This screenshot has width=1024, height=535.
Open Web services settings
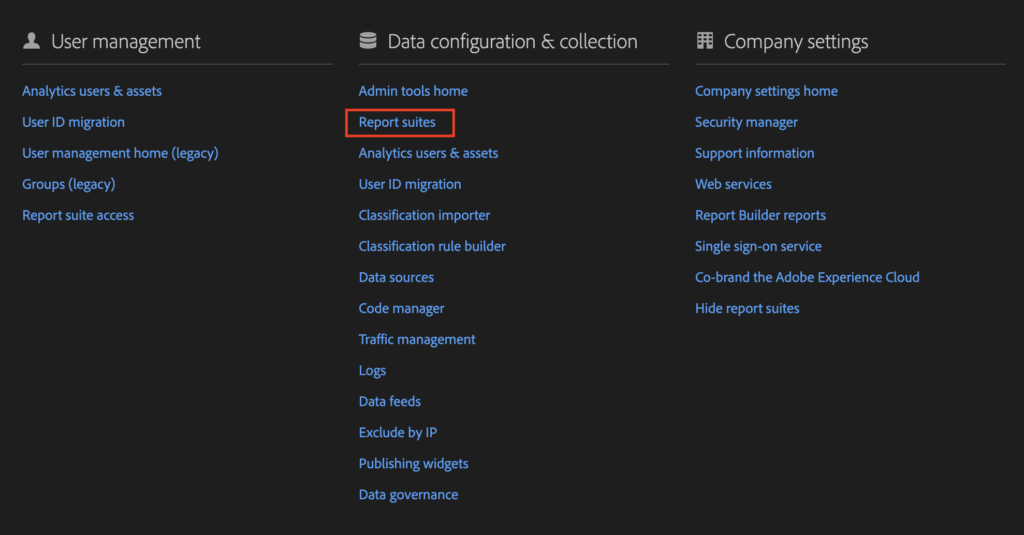733,184
